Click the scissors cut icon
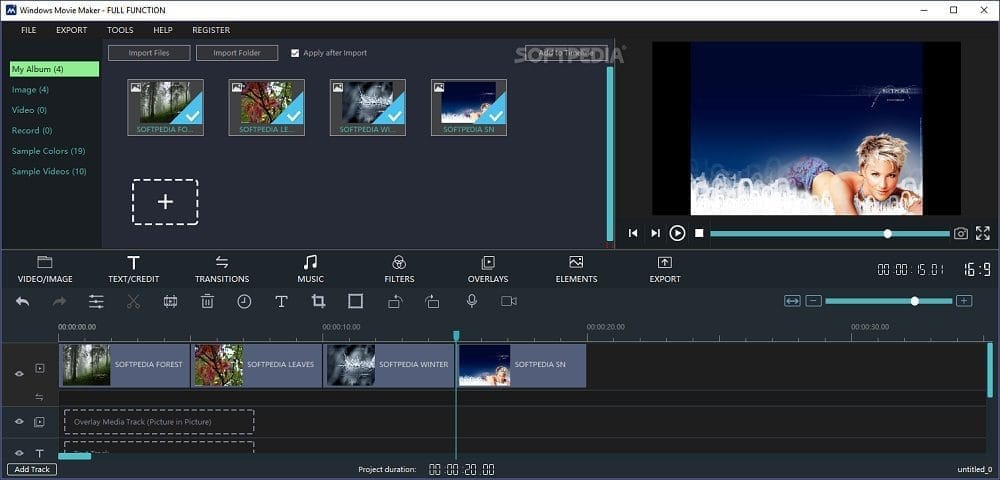The width and height of the screenshot is (1000, 480). [133, 302]
